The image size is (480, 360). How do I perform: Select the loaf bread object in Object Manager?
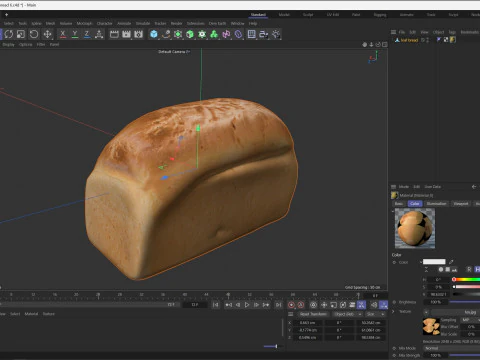point(409,40)
